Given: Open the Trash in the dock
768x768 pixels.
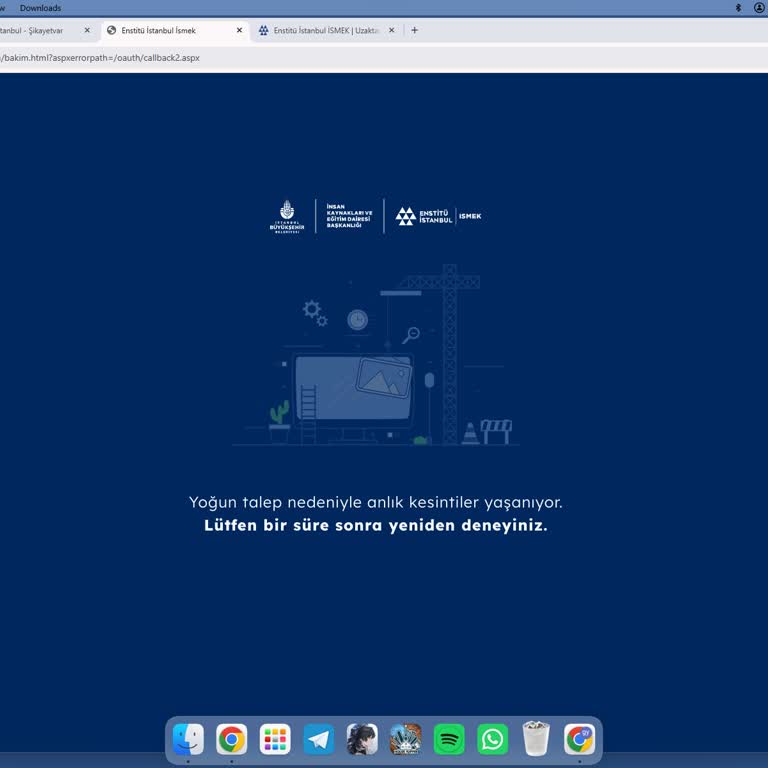Looking at the screenshot, I should click(x=536, y=739).
